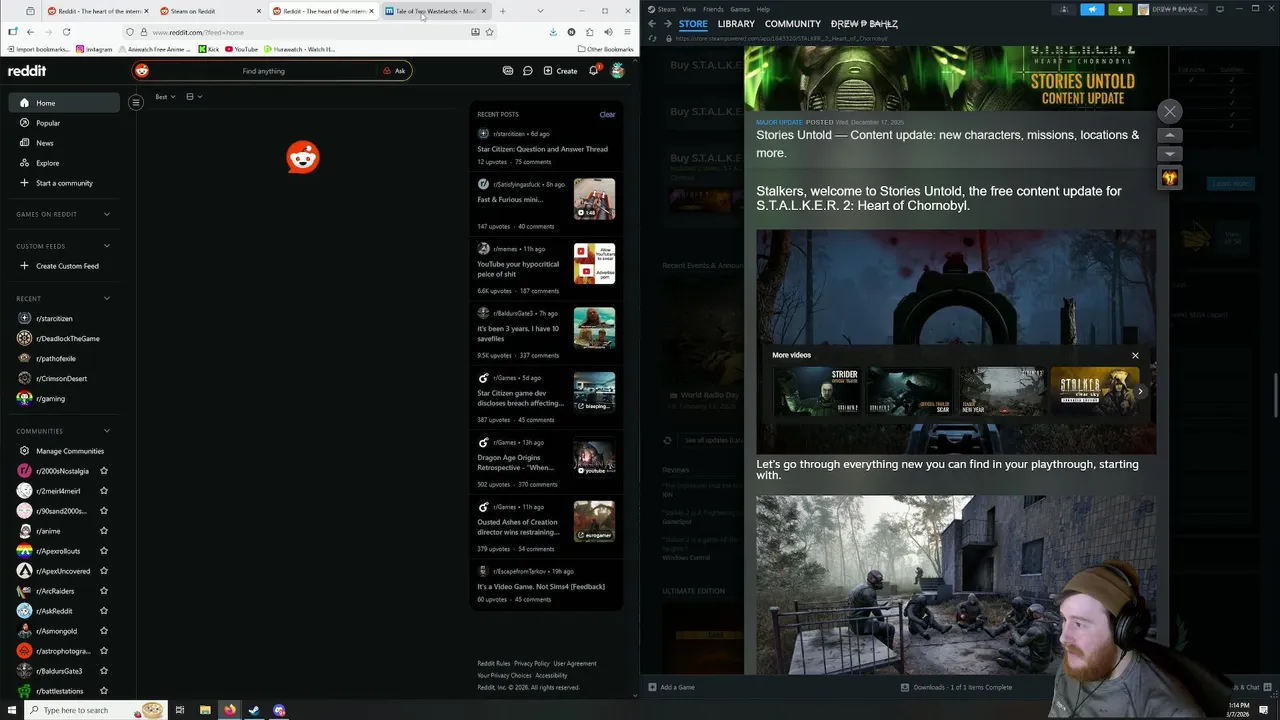Open Reddit notifications bell
Image resolution: width=1280 pixels, height=720 pixels.
click(x=593, y=71)
